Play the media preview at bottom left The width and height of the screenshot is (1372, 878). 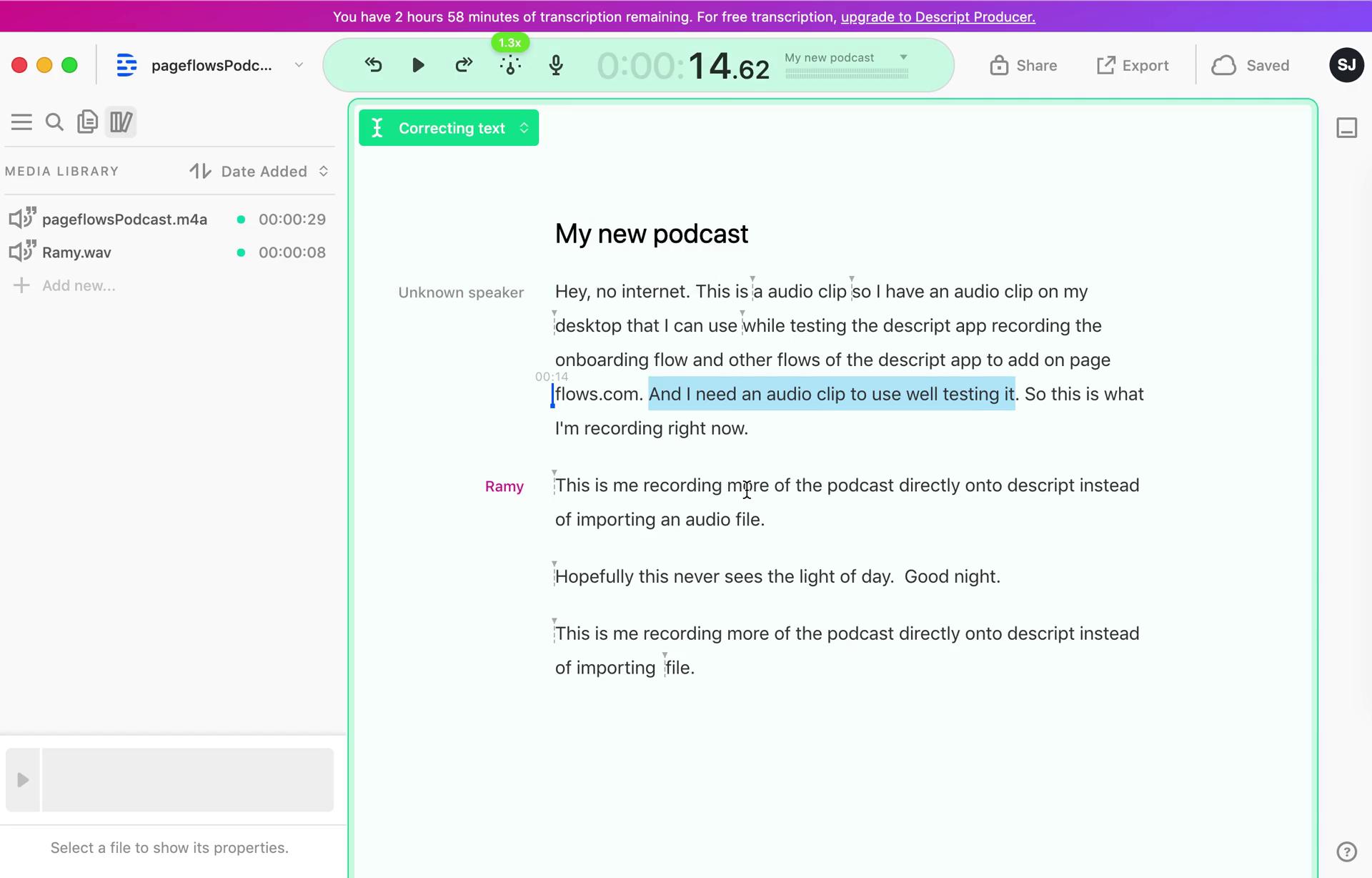[23, 779]
